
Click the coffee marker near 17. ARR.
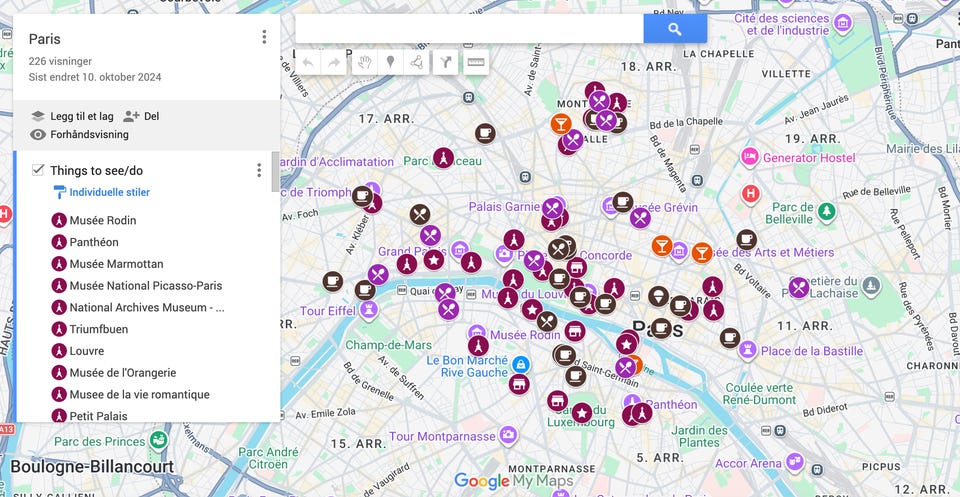[484, 133]
